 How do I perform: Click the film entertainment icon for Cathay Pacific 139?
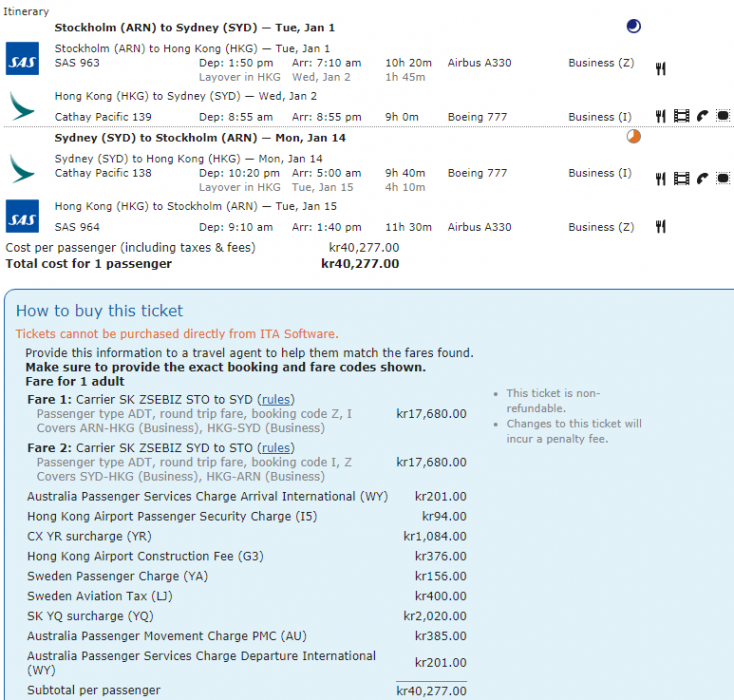pos(682,117)
